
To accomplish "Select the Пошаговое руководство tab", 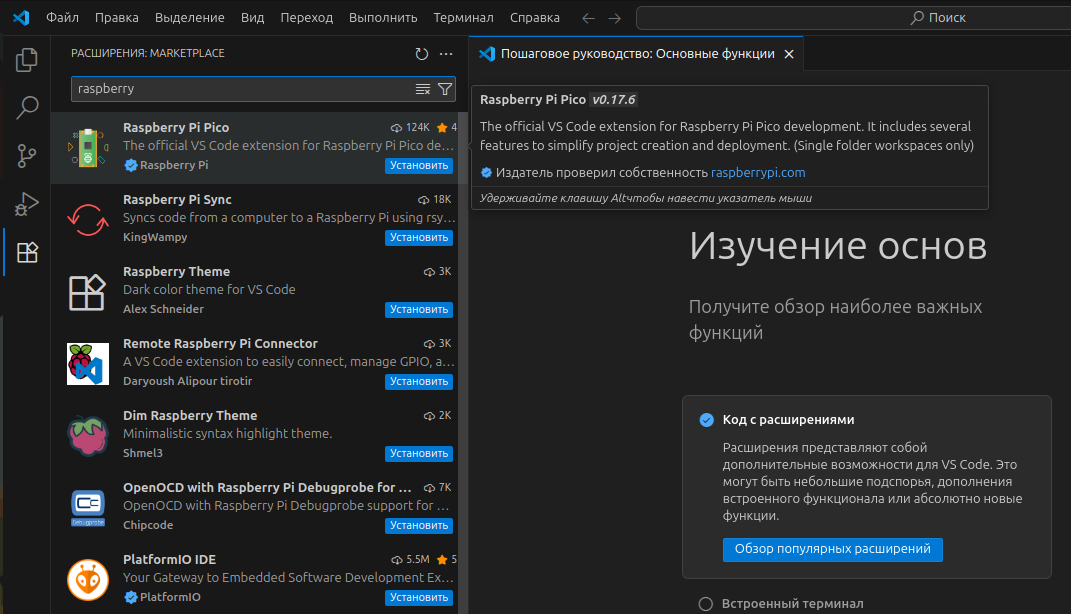I will [x=637, y=54].
